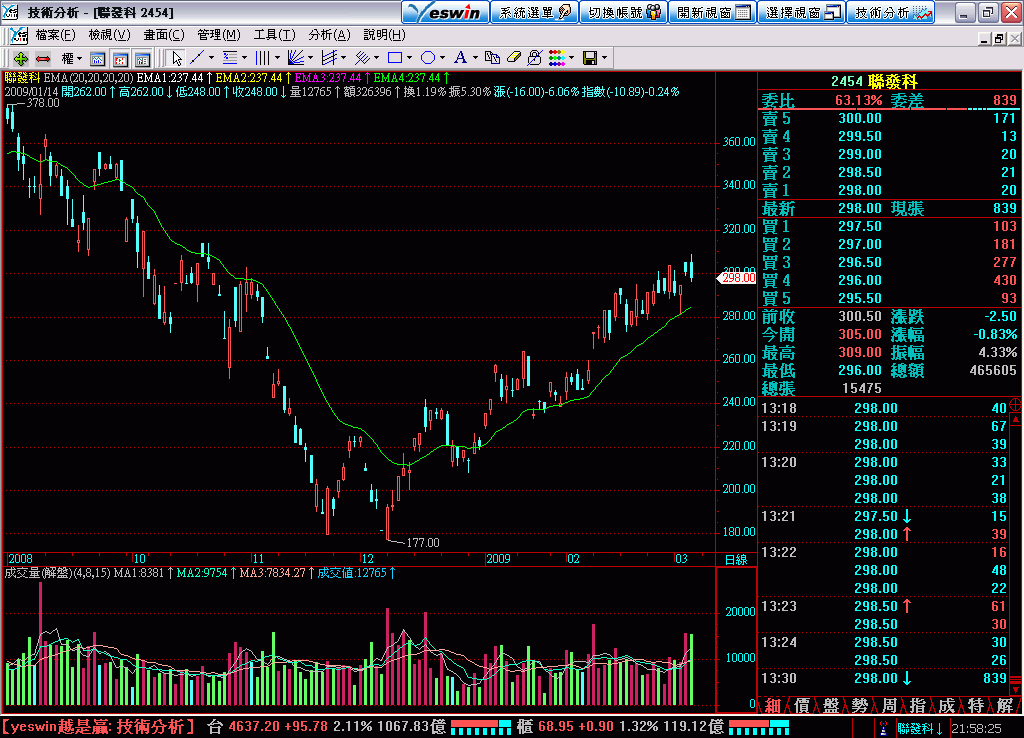This screenshot has width=1024, height=738.
Task: Click the Yeswin logo button
Action: point(445,12)
